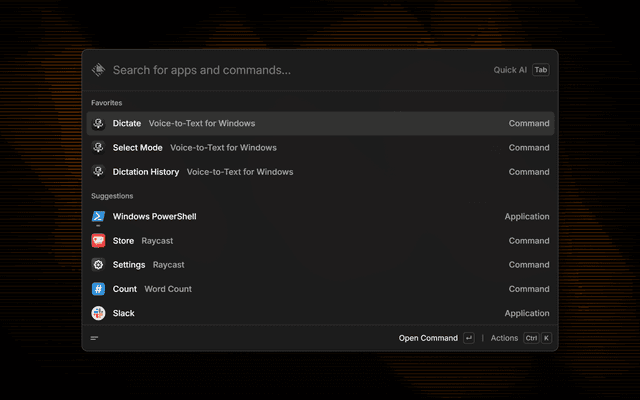640x400 pixels.
Task: Click the Ctrl key badge next to Actions
Action: pos(531,338)
